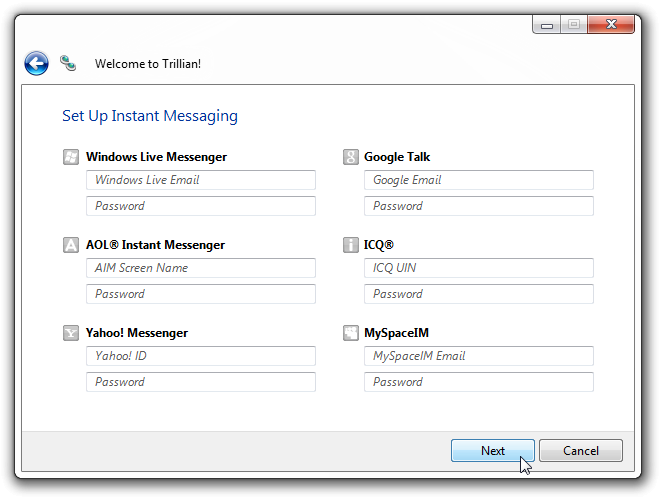Click the MySpaceIM label
Viewport: 660px width, 497px height.
tap(397, 333)
